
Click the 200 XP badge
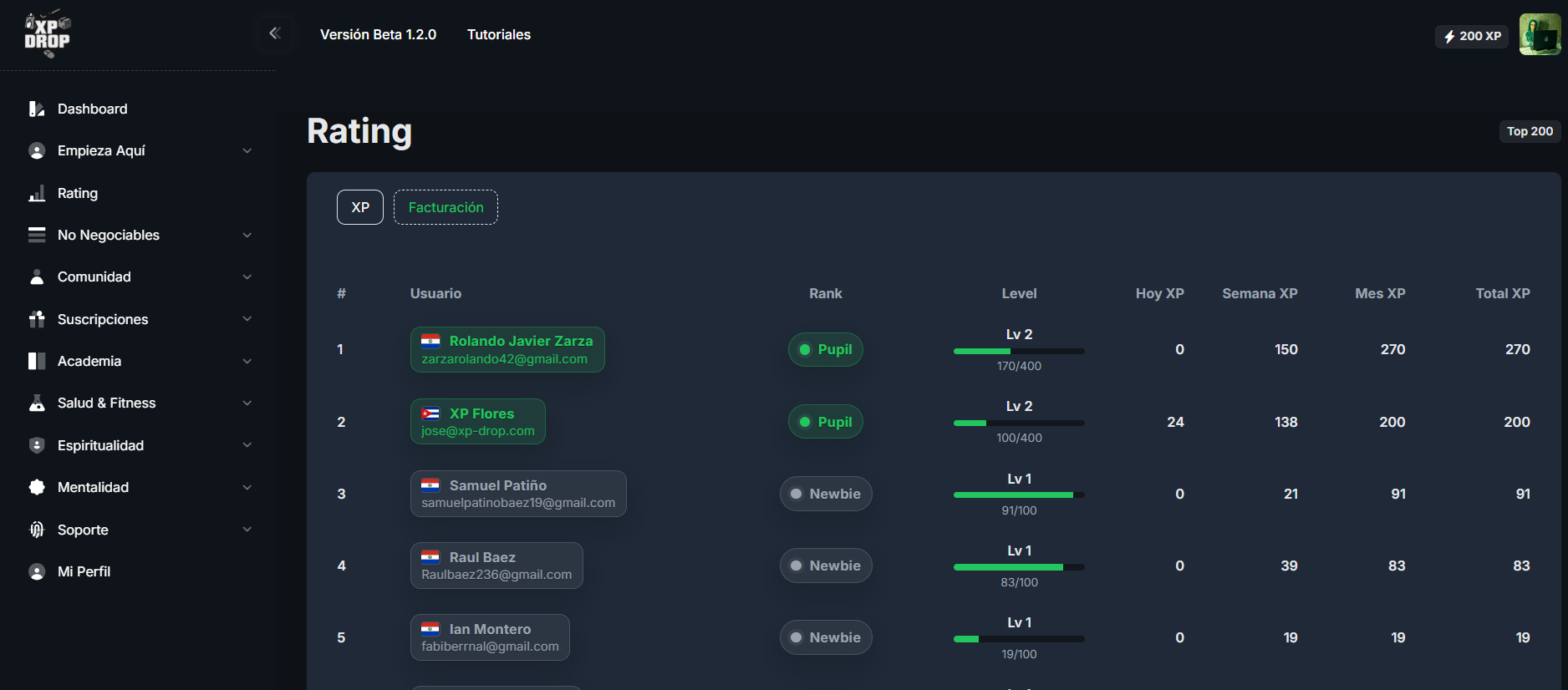tap(1472, 36)
